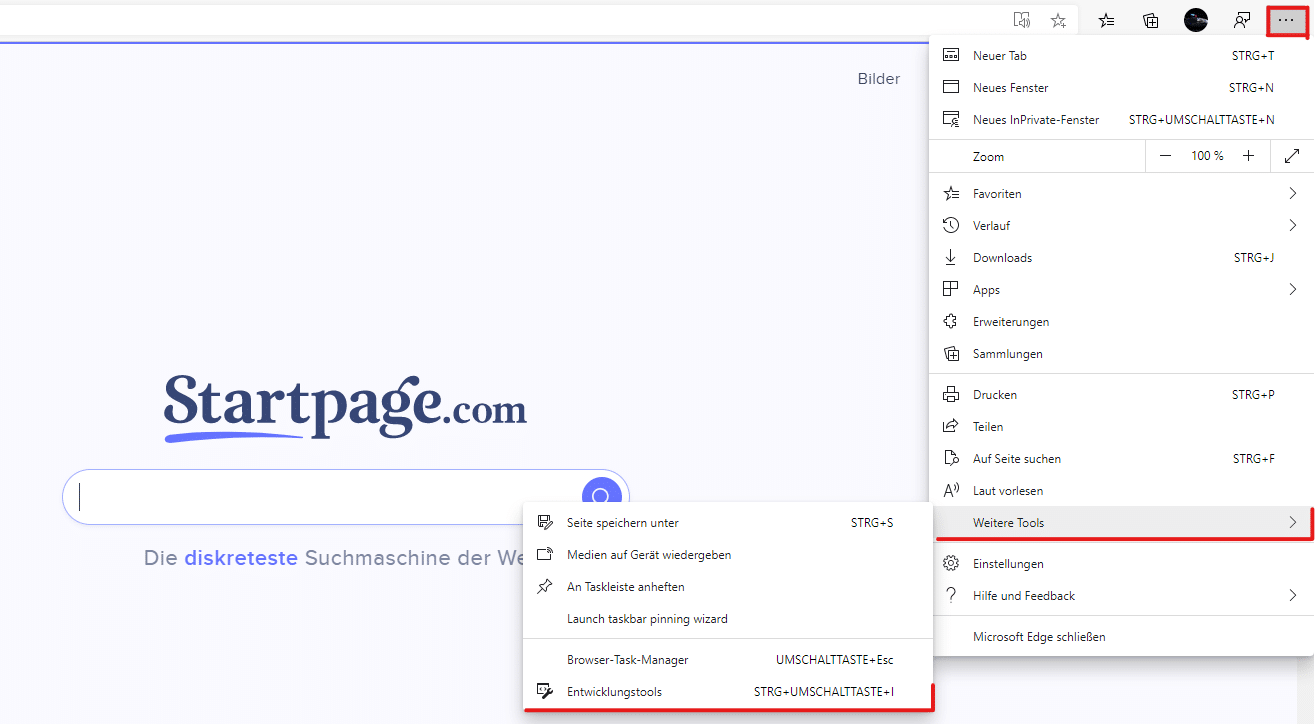1315x724 pixels.
Task: Send feedback via the feedback icon
Action: pyautogui.click(x=1242, y=19)
